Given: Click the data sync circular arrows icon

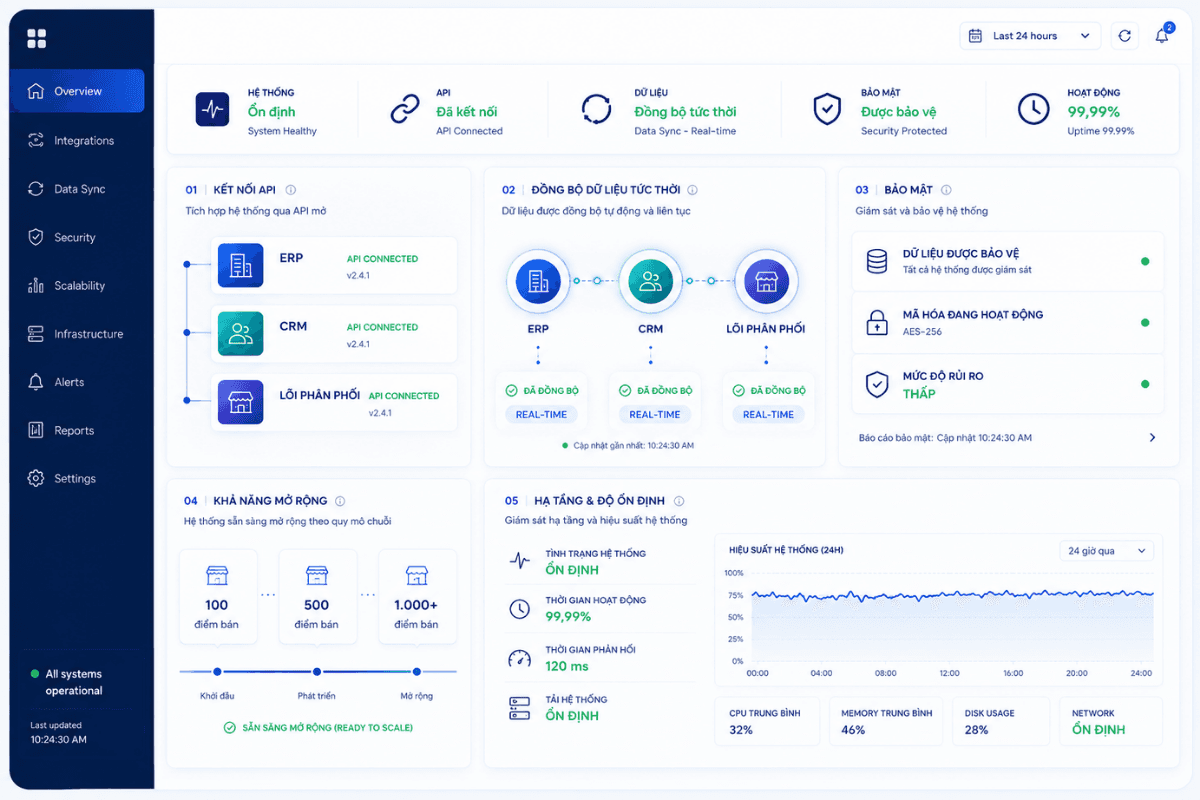Looking at the screenshot, I should [x=597, y=109].
